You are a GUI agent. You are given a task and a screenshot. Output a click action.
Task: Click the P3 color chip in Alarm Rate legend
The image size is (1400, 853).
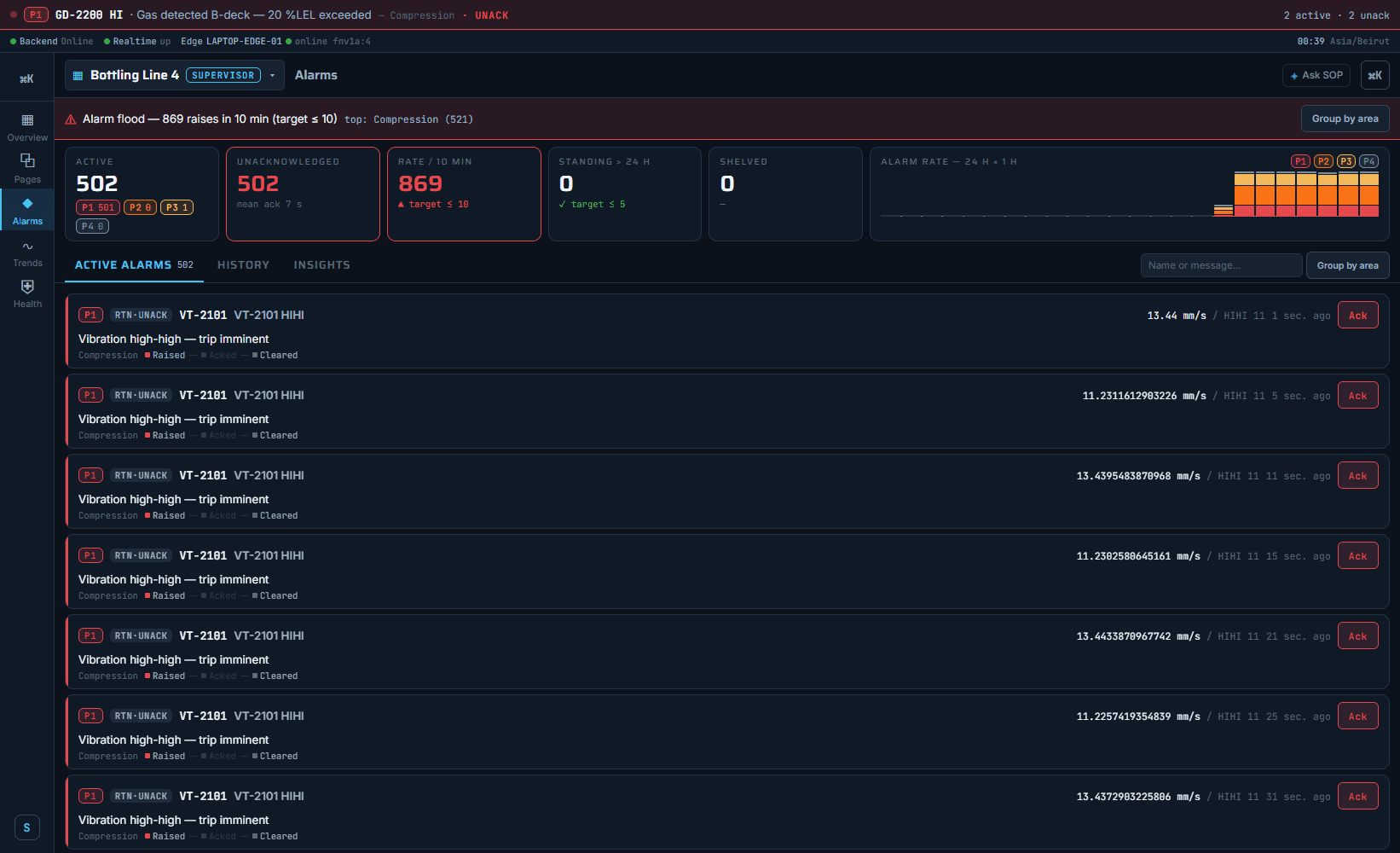point(1346,161)
